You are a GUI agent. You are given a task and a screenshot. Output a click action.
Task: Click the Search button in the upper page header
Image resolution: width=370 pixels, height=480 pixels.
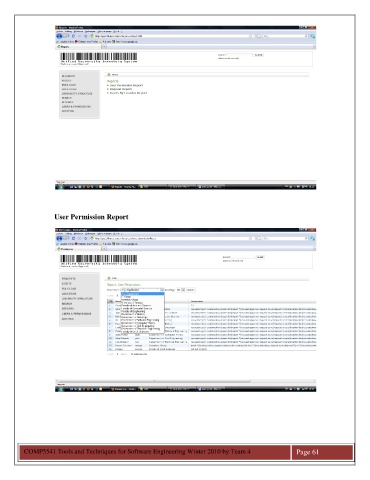[x=258, y=55]
